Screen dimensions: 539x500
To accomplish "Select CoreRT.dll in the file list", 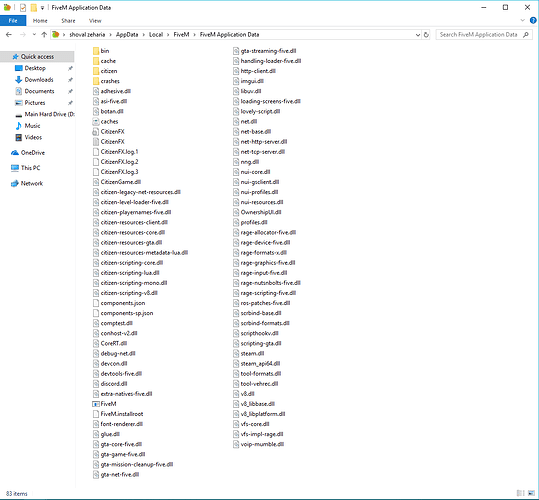I will (110, 343).
